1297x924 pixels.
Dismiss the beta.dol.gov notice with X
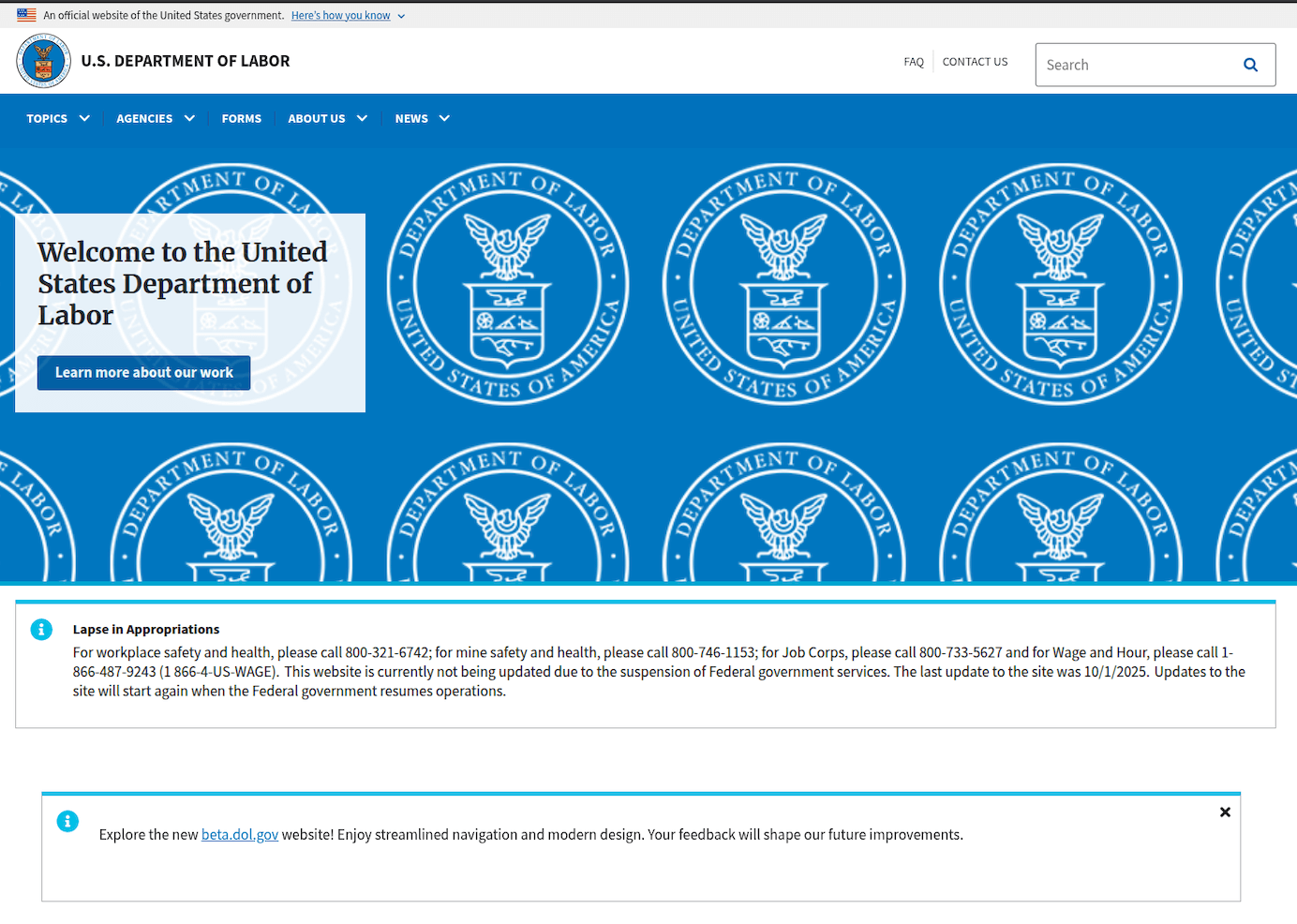pyautogui.click(x=1225, y=812)
